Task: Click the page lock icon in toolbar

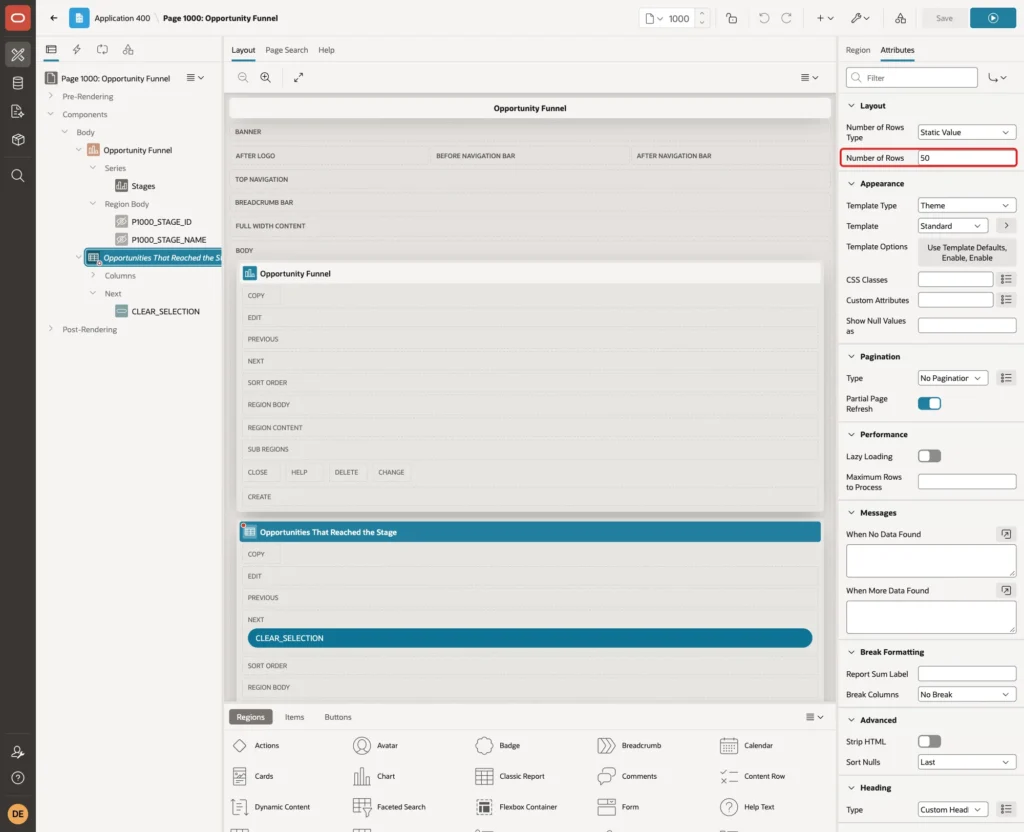Action: 731,18
